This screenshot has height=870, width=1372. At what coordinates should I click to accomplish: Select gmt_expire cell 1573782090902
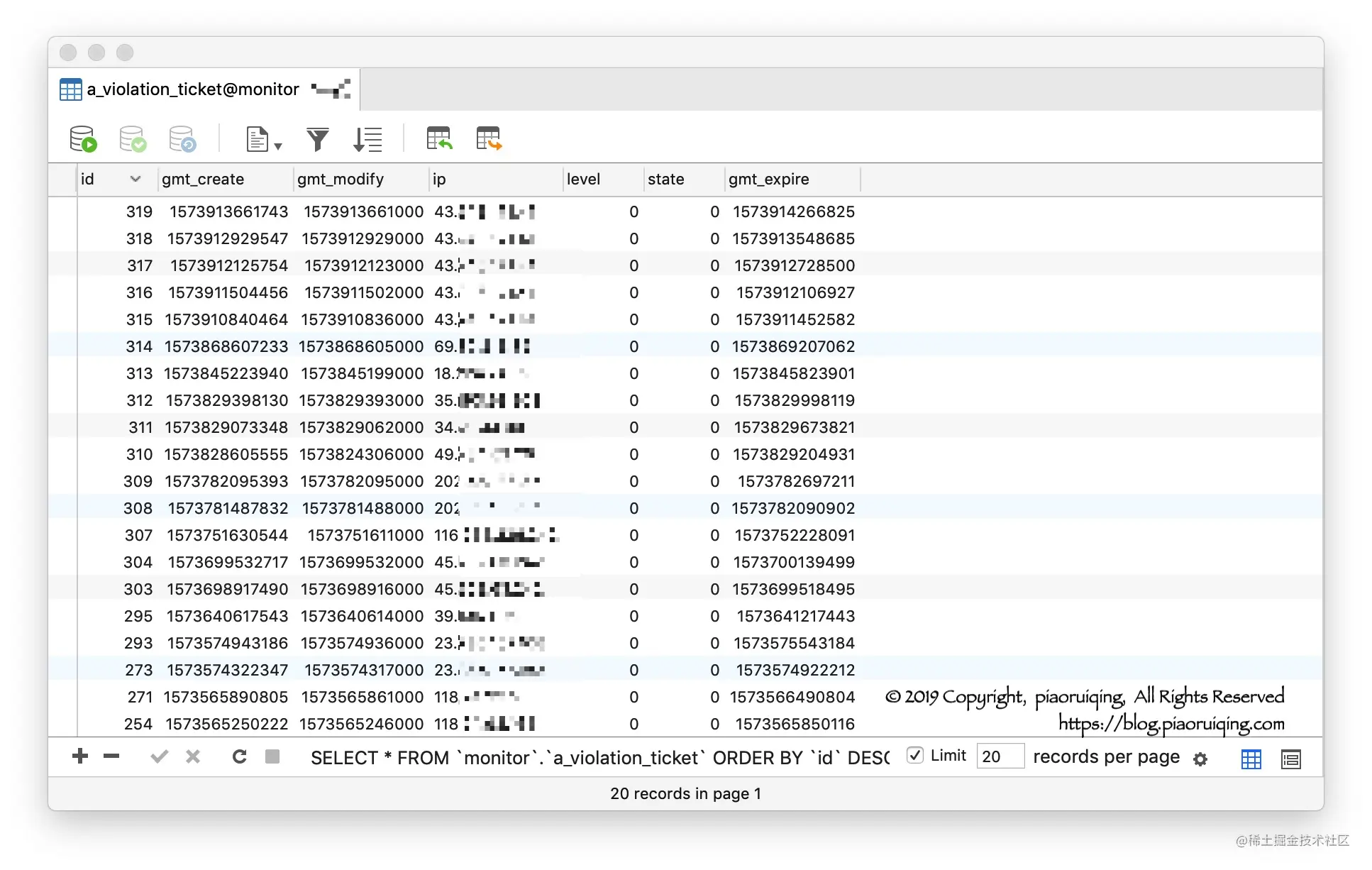793,508
